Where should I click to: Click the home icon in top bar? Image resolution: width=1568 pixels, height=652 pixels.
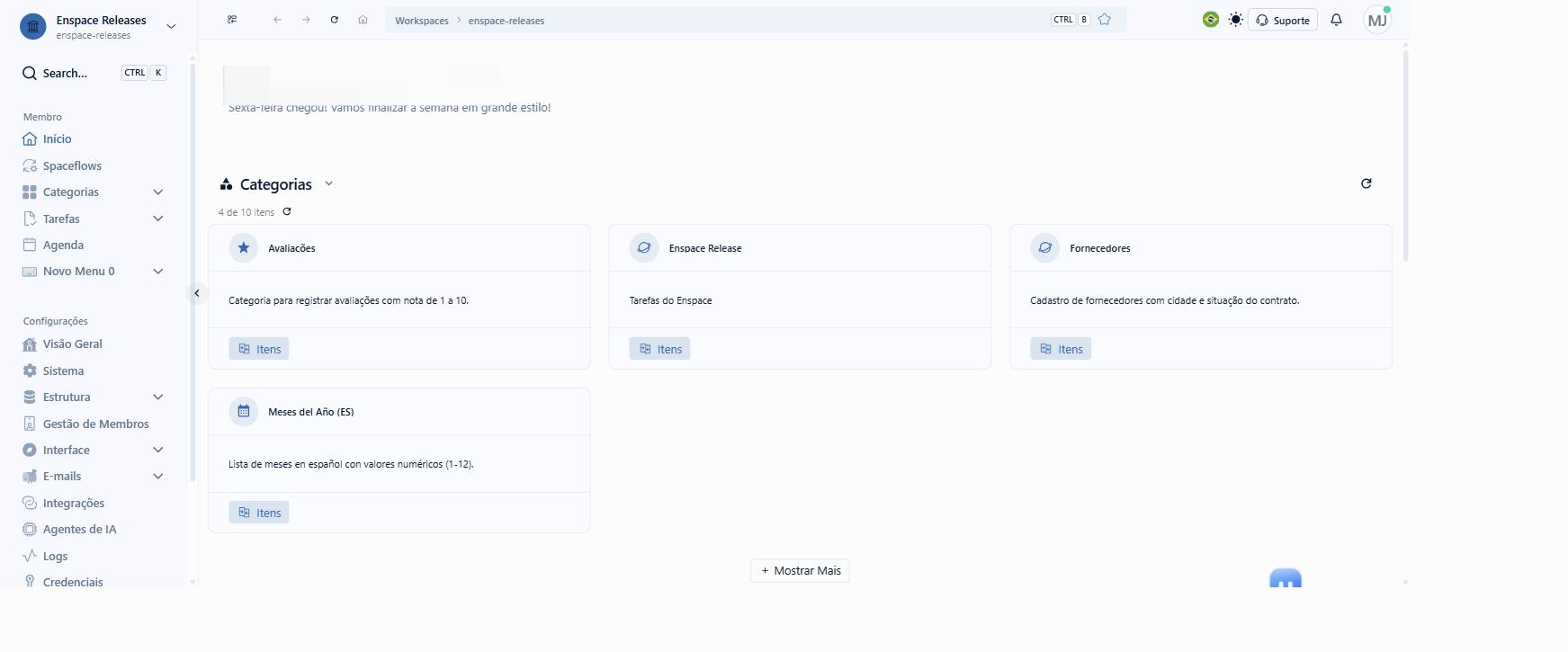[x=363, y=20]
